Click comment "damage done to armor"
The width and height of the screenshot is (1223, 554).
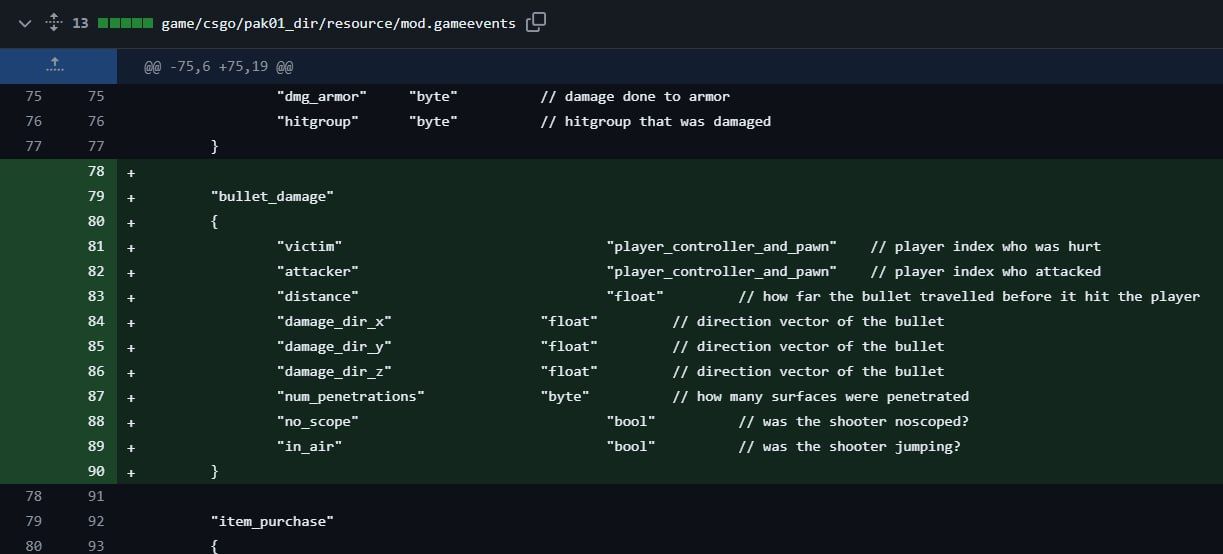635,96
